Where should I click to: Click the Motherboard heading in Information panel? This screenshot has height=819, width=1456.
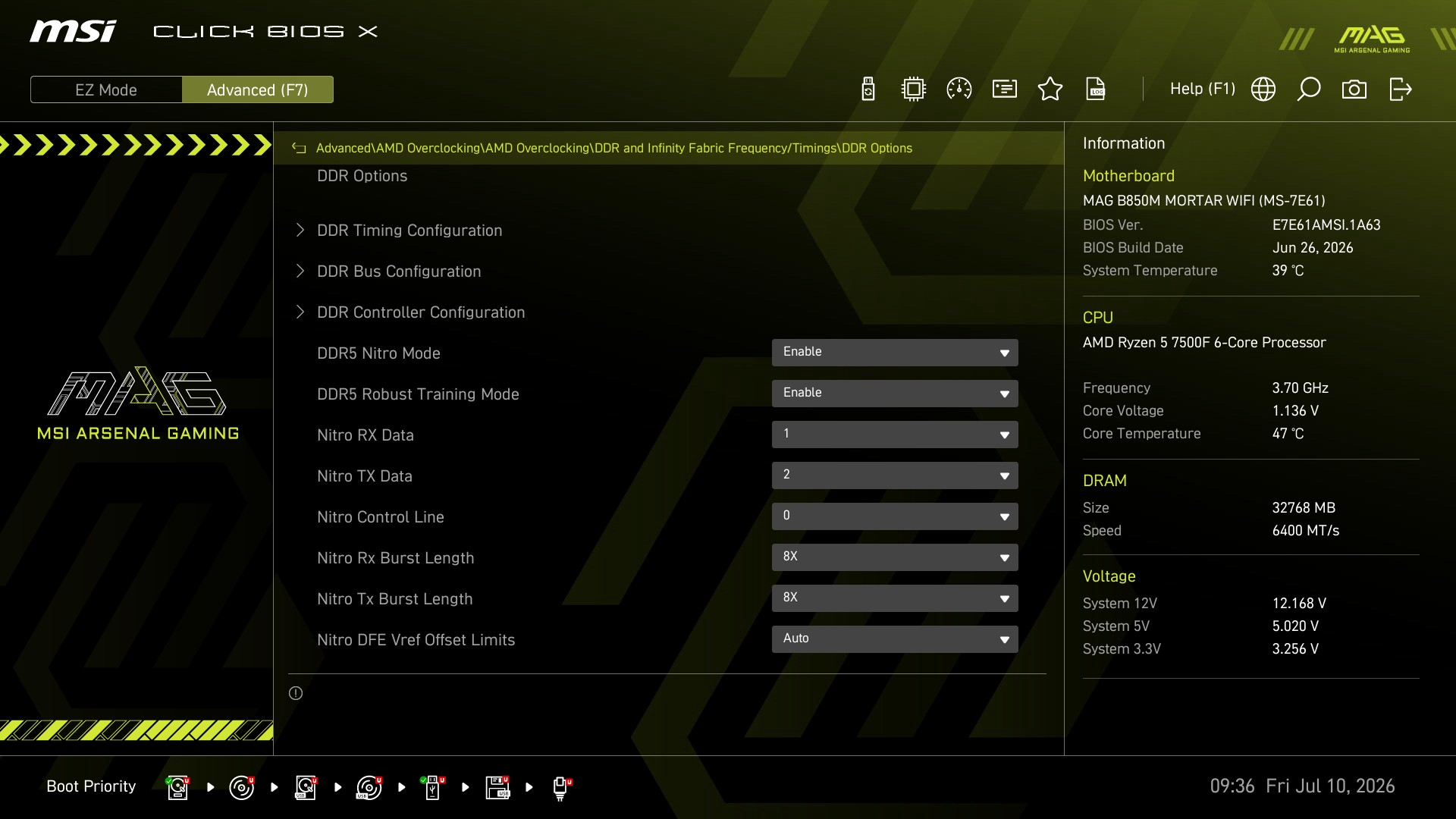(1128, 176)
